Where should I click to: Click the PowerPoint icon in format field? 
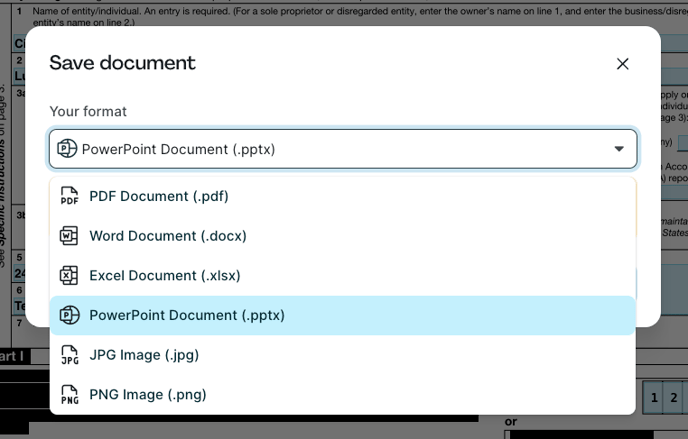[67, 149]
